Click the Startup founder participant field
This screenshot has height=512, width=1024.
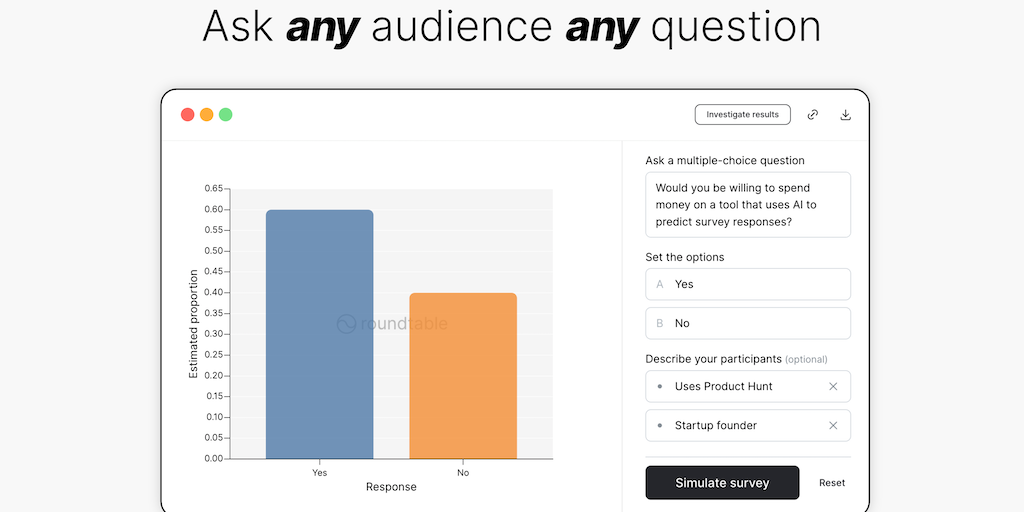tap(735, 425)
